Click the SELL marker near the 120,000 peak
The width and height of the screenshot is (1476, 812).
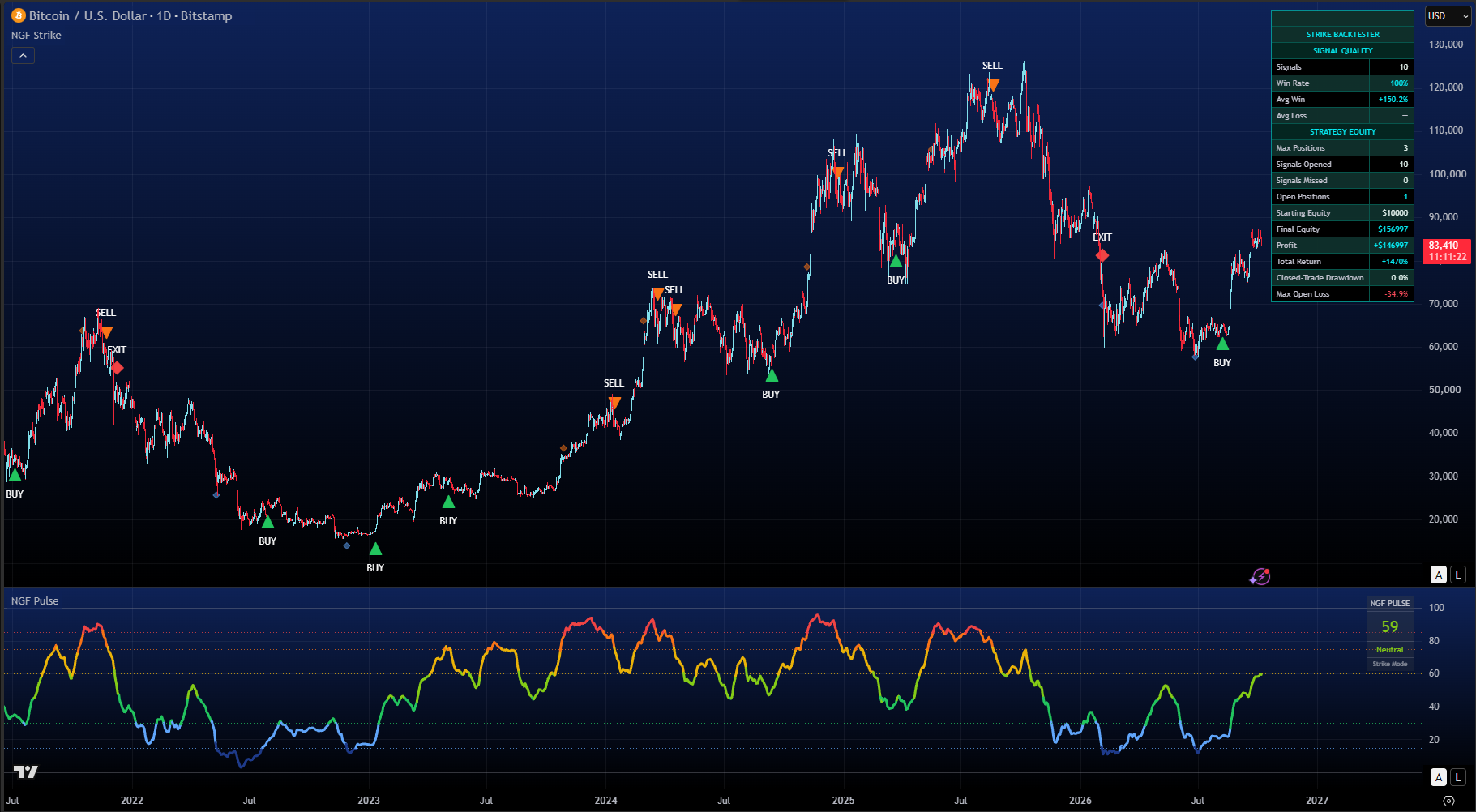(x=993, y=84)
